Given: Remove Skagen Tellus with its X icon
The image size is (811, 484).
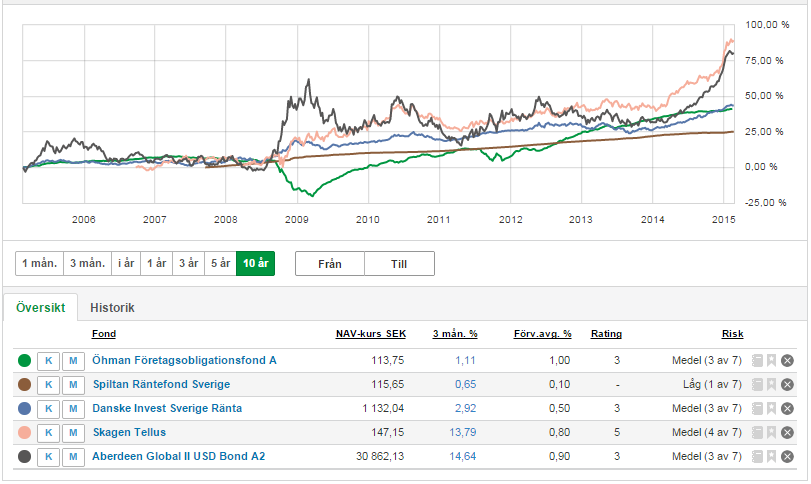Looking at the screenshot, I should click(787, 433).
